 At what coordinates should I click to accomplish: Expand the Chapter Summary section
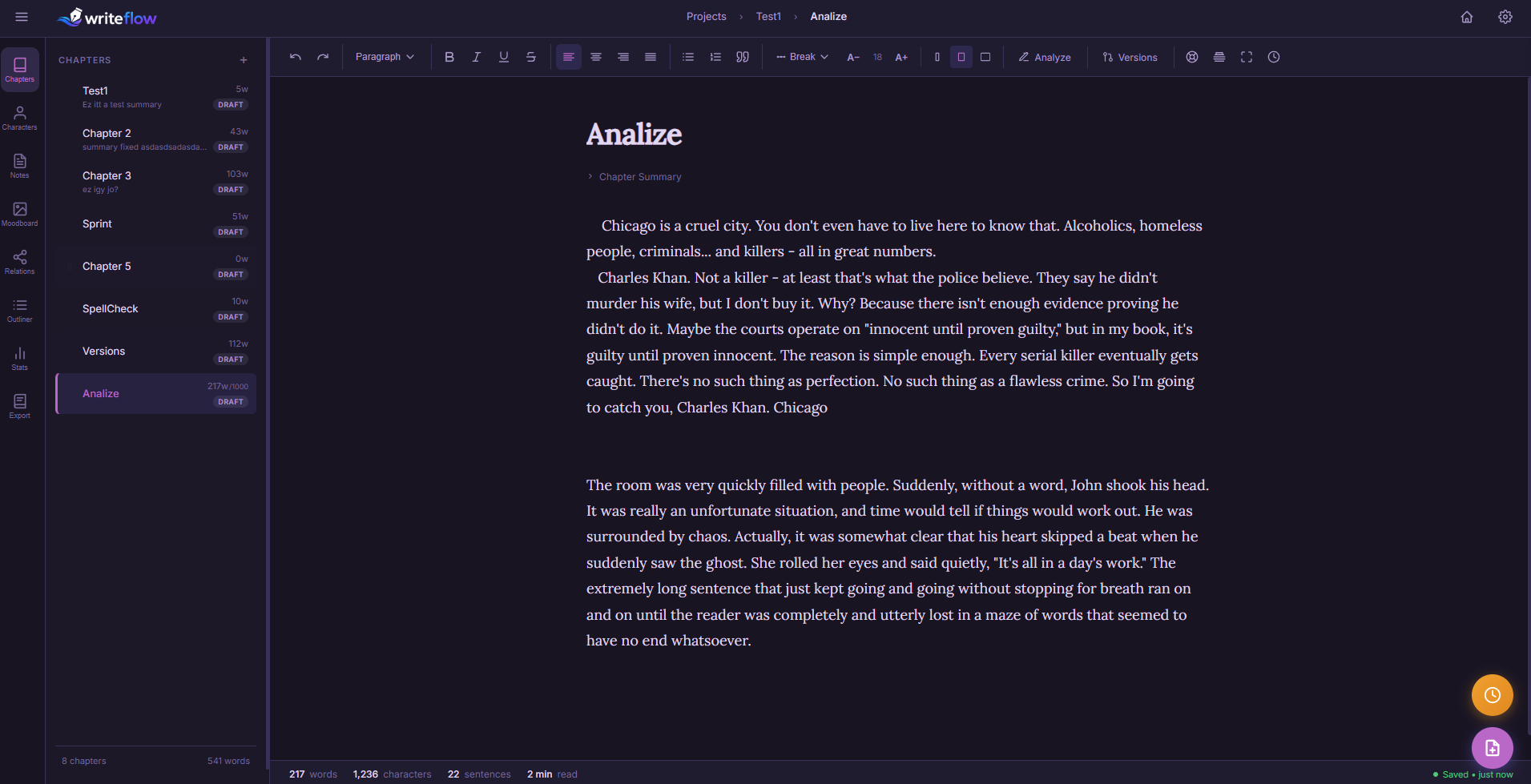(635, 177)
